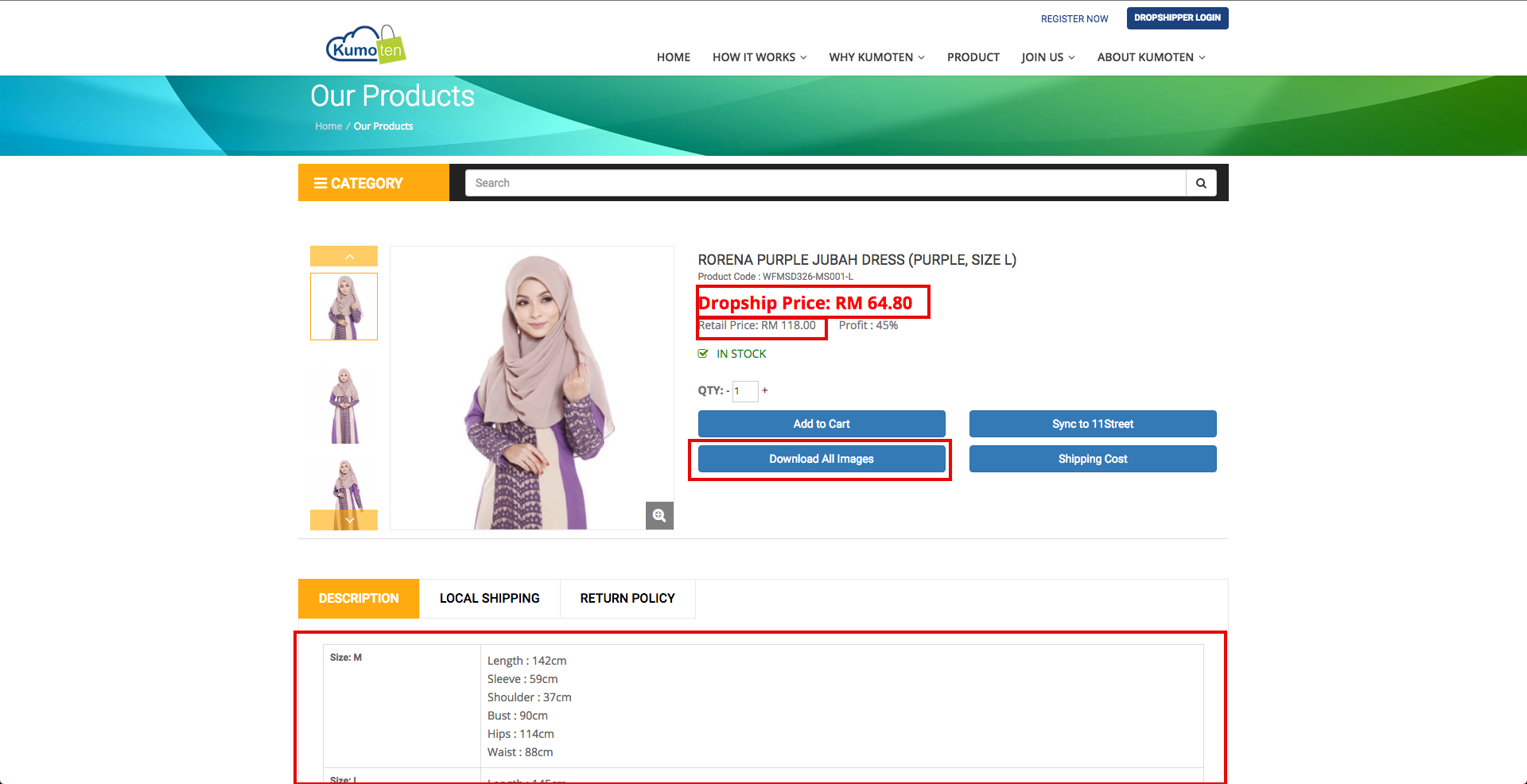Click the main product image
The image size is (1527, 784).
(532, 388)
